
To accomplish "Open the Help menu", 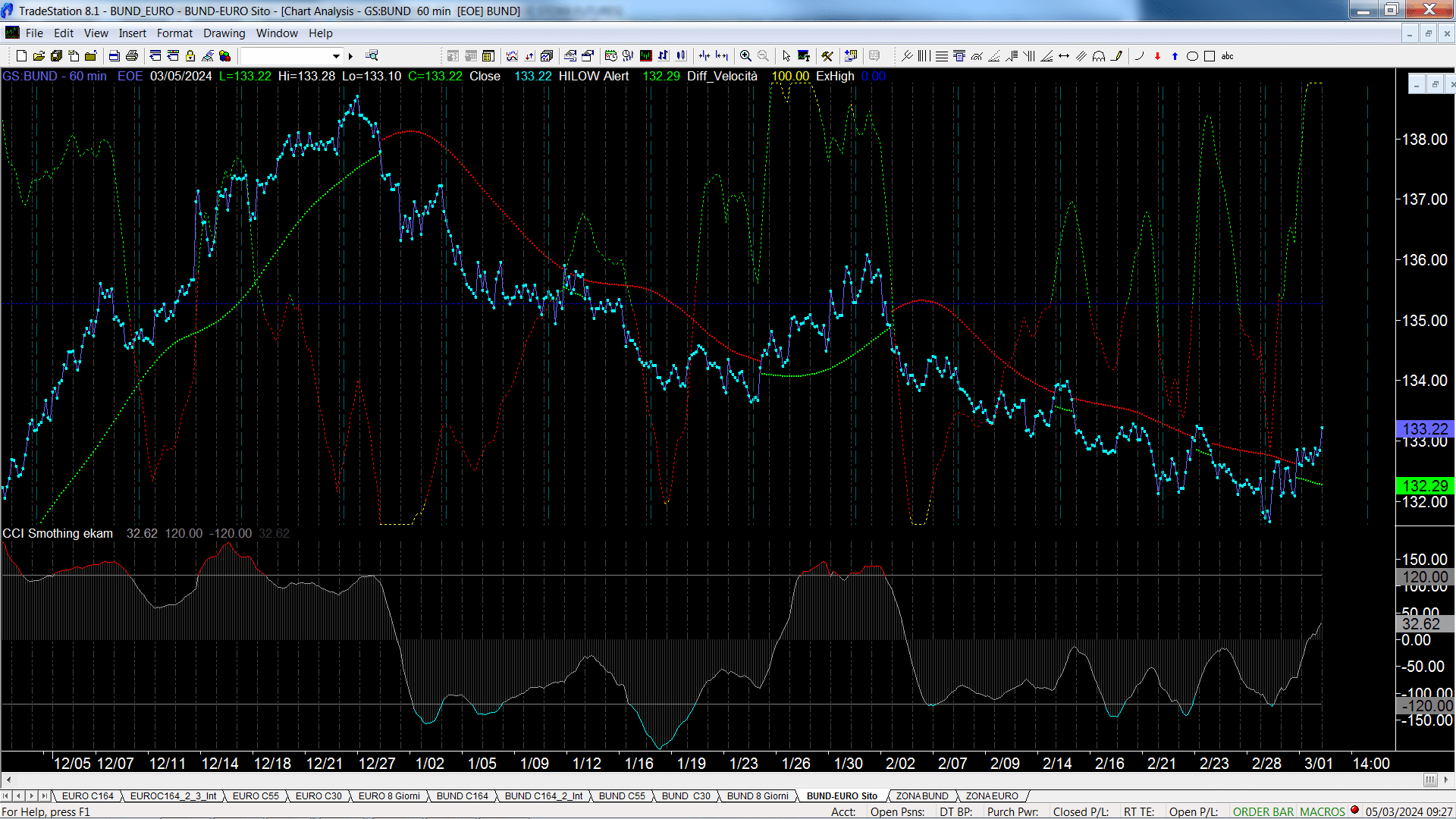I will tap(320, 33).
